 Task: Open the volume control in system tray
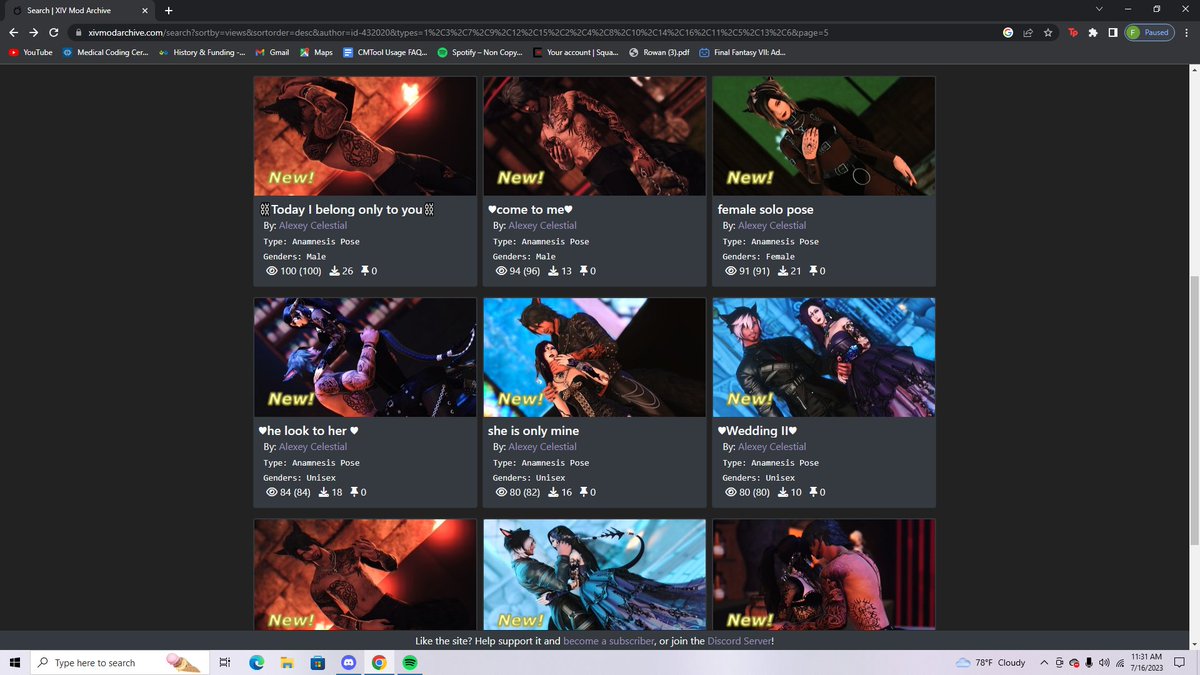tap(1103, 663)
